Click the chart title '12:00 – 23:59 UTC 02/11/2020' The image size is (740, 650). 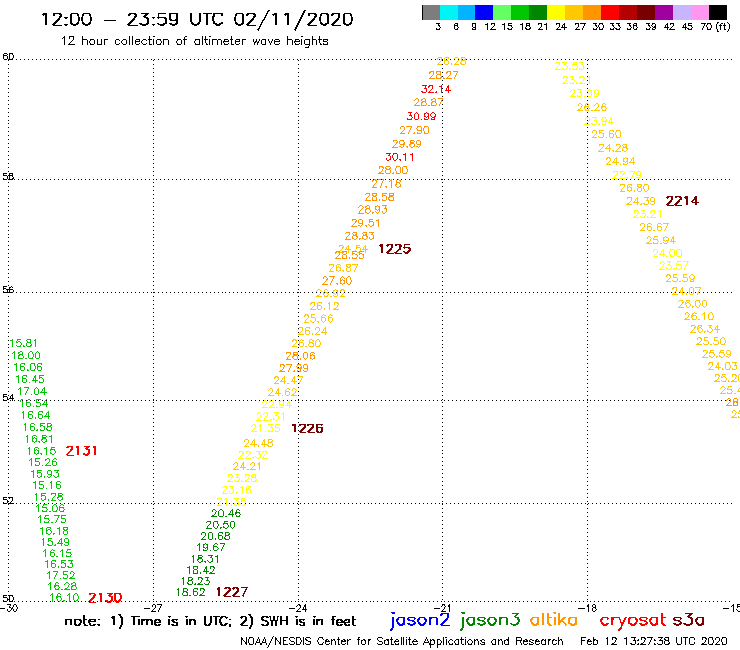197,20
